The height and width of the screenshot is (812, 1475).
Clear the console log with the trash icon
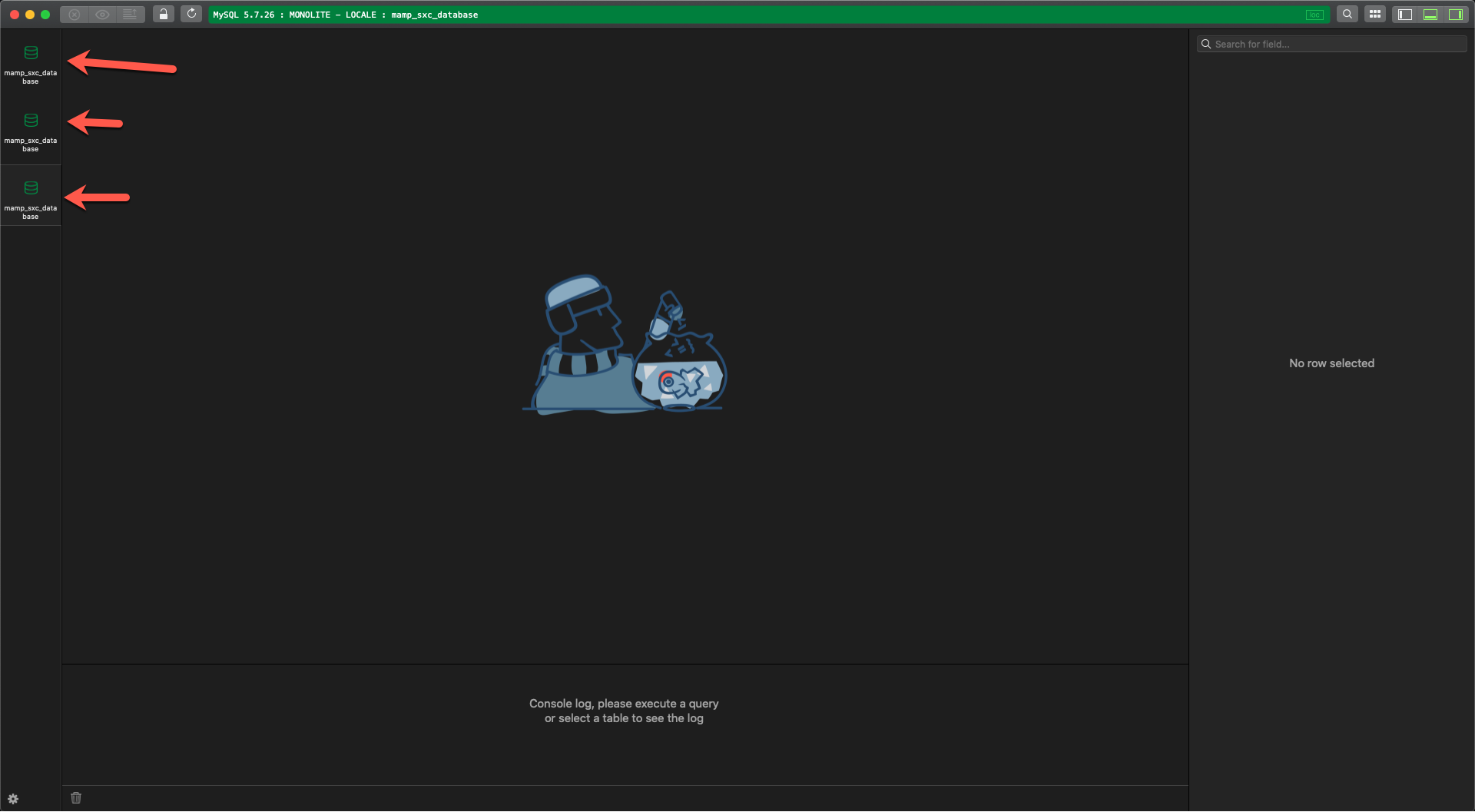75,797
